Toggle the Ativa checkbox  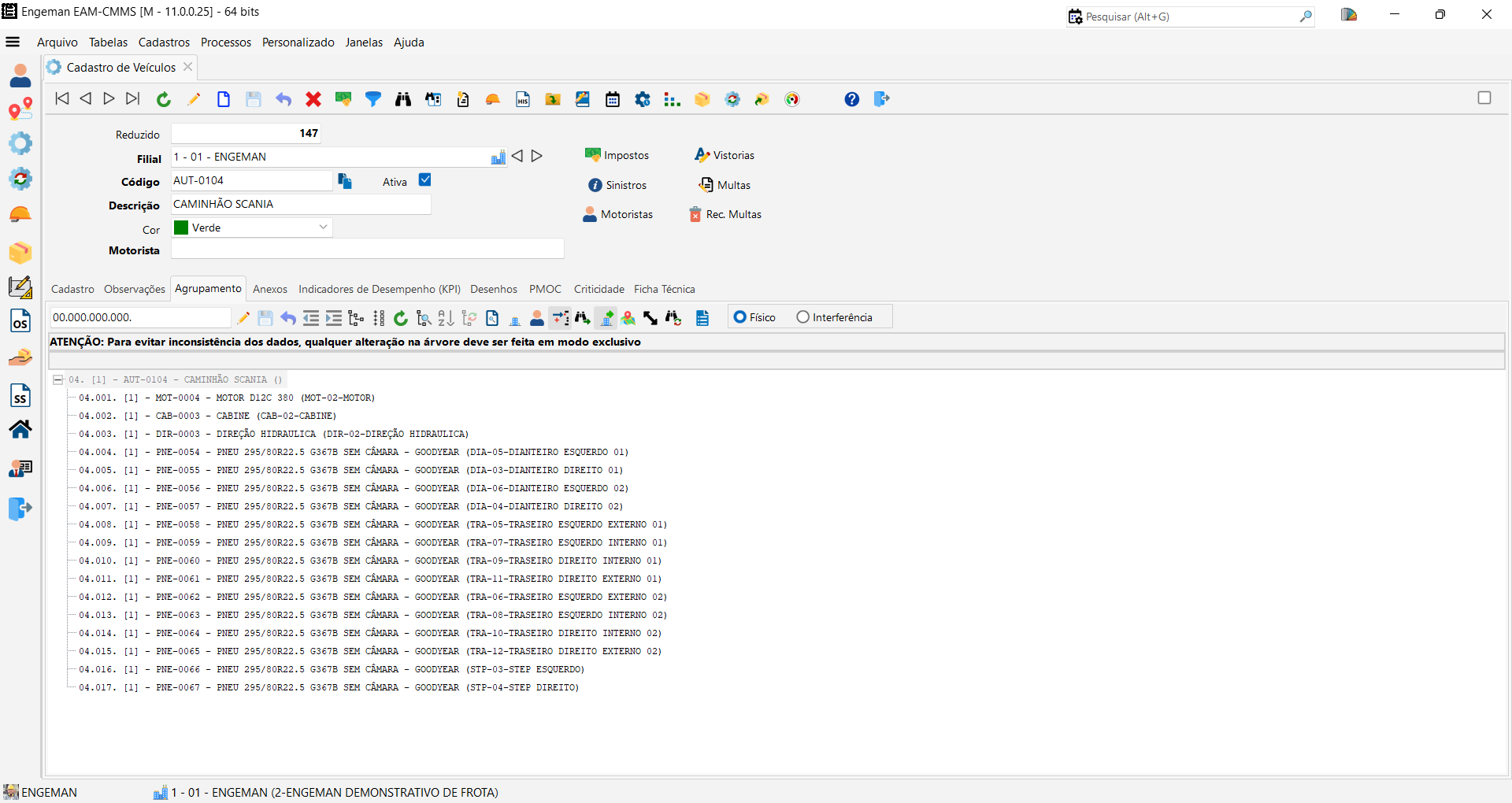[x=425, y=180]
